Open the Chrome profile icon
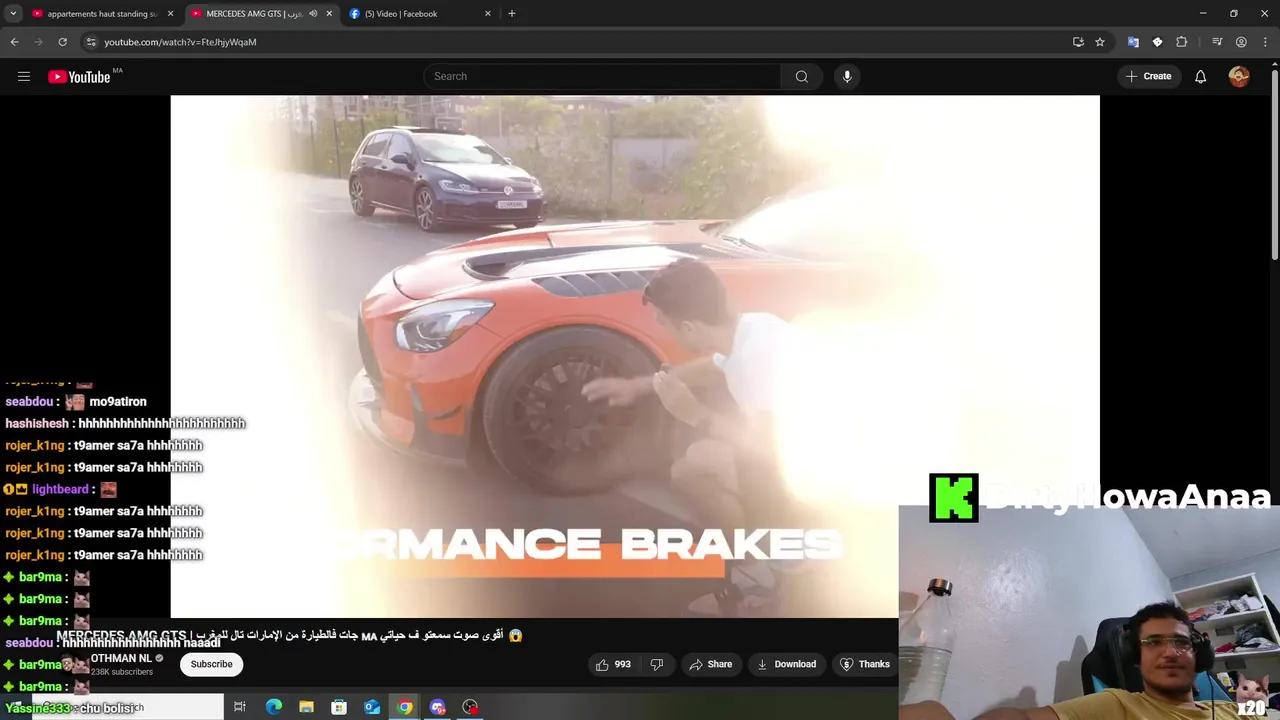Viewport: 1280px width, 720px height. [1241, 42]
